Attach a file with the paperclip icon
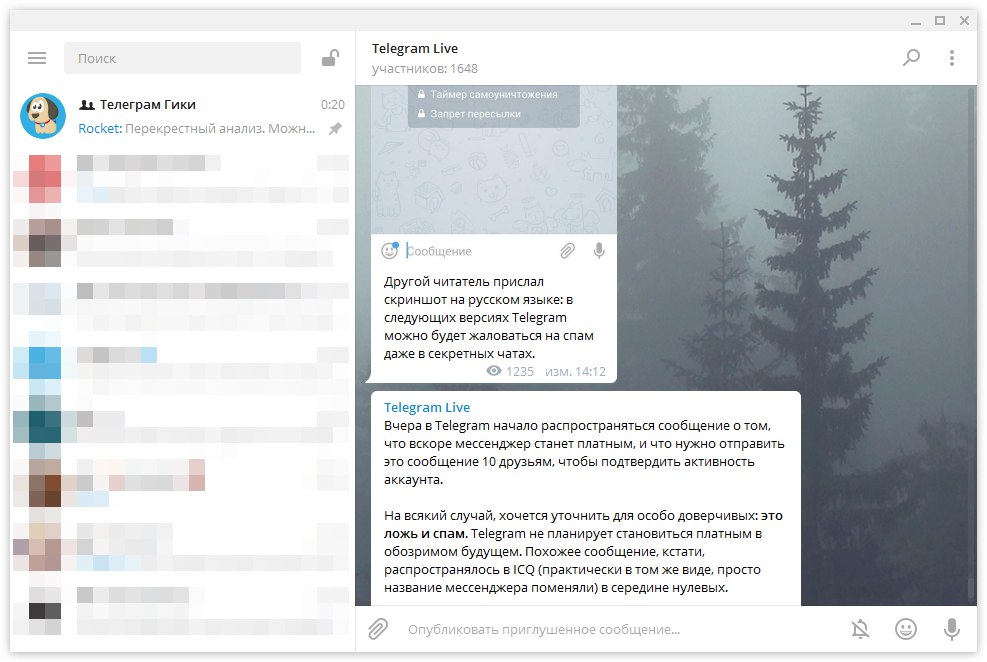Viewport: 987px width, 662px height. click(x=378, y=629)
